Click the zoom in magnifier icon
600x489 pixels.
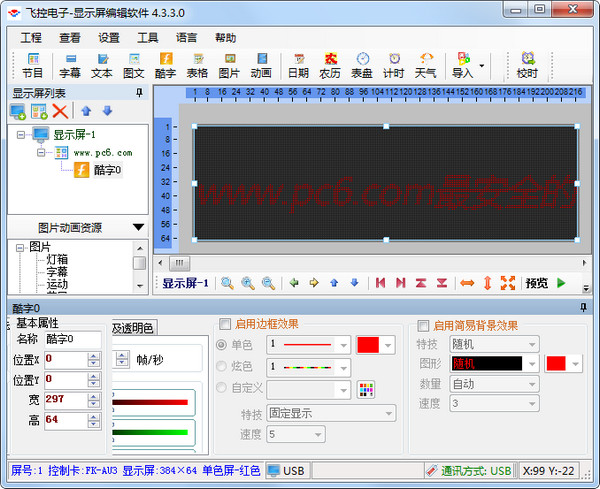[248, 283]
